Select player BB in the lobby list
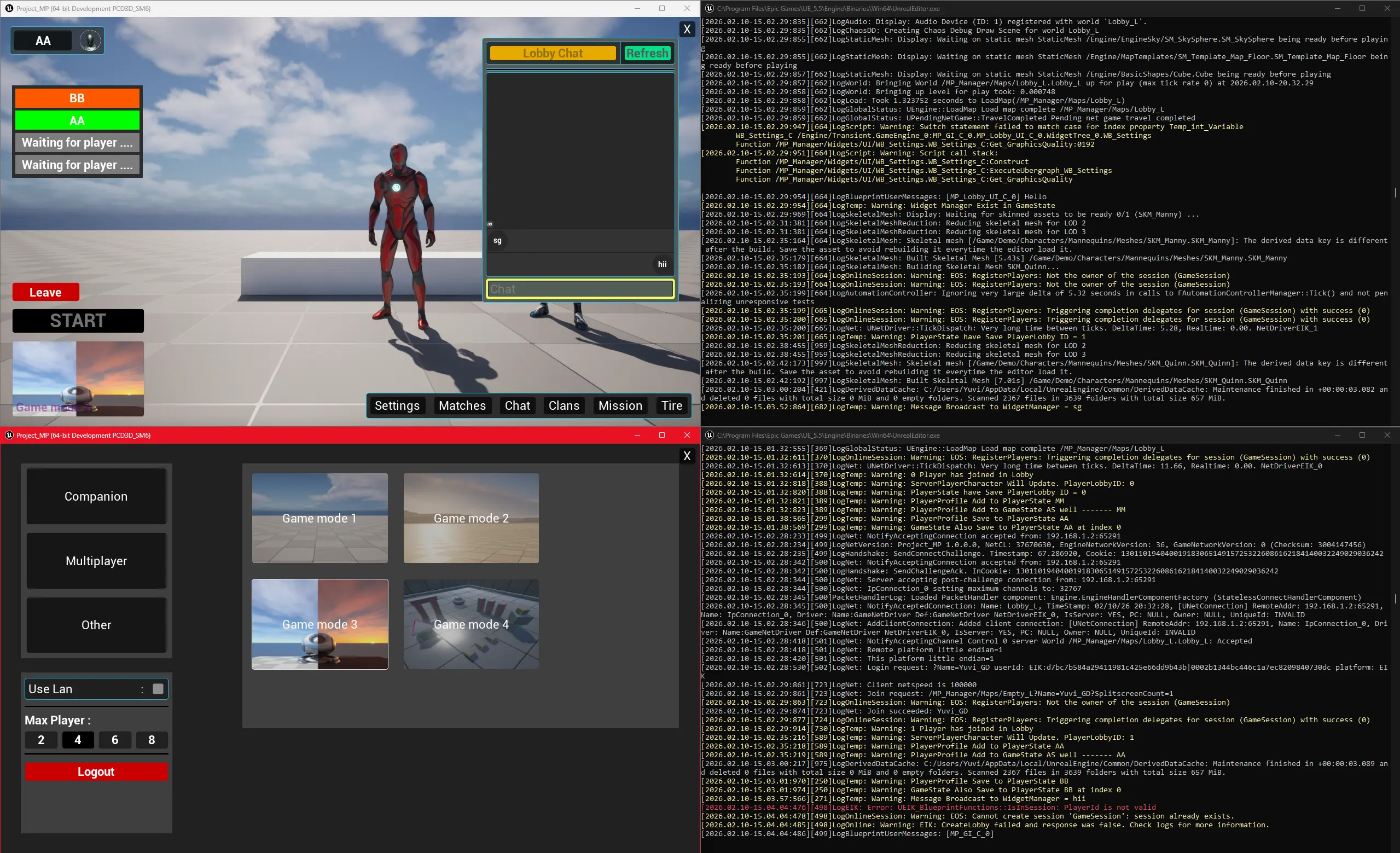The height and width of the screenshot is (853, 1400). pyautogui.click(x=77, y=98)
